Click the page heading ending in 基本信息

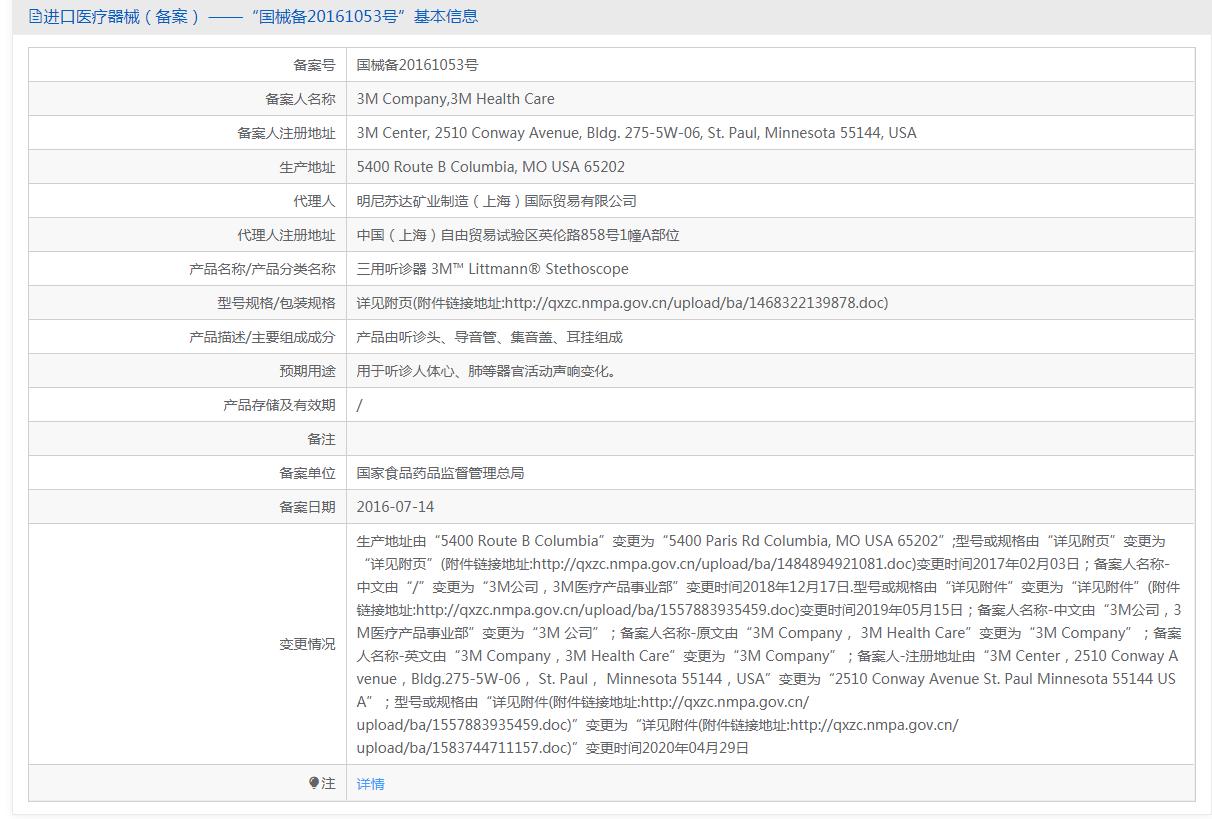pos(261,16)
